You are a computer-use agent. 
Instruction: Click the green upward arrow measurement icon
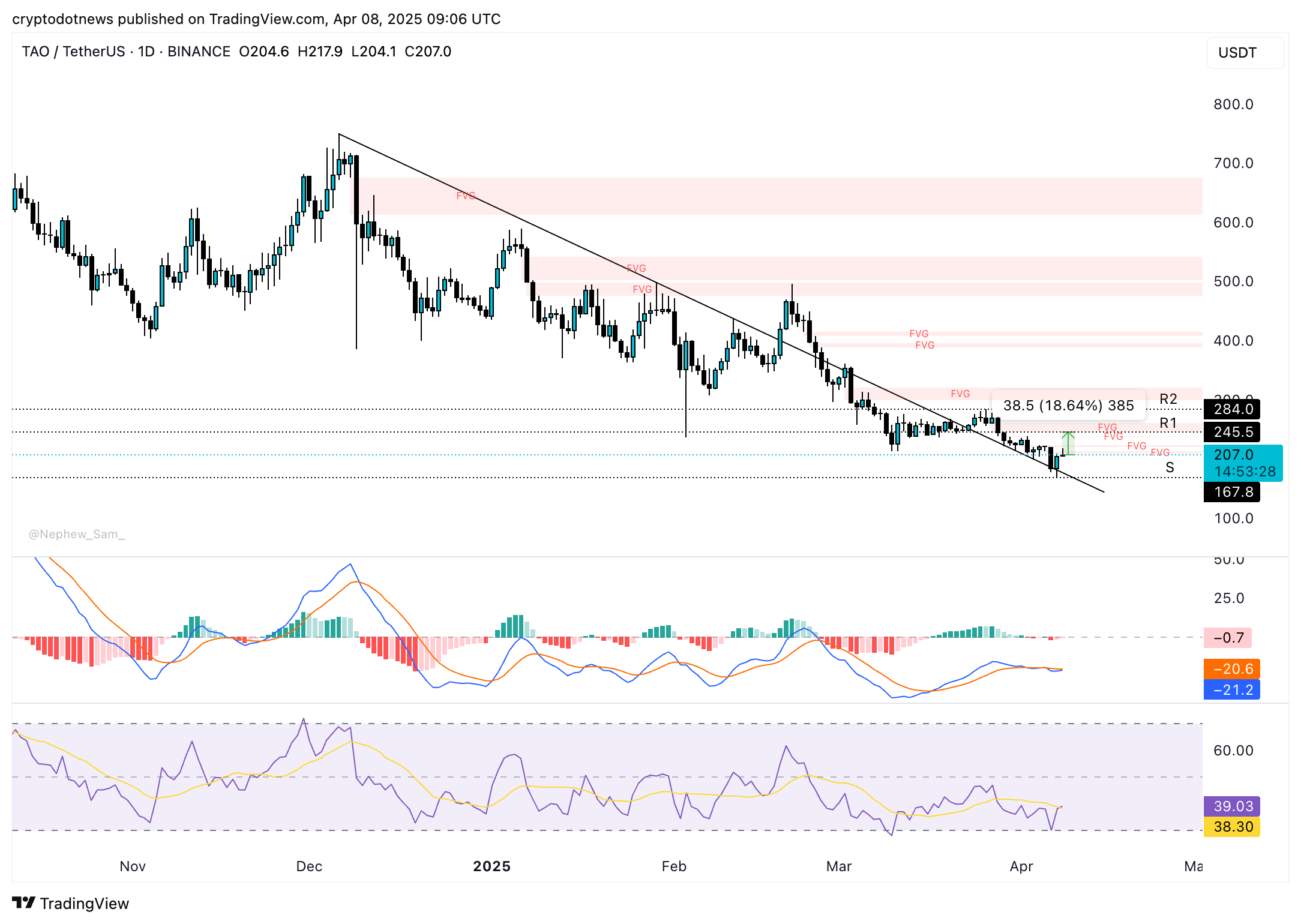point(1068,442)
